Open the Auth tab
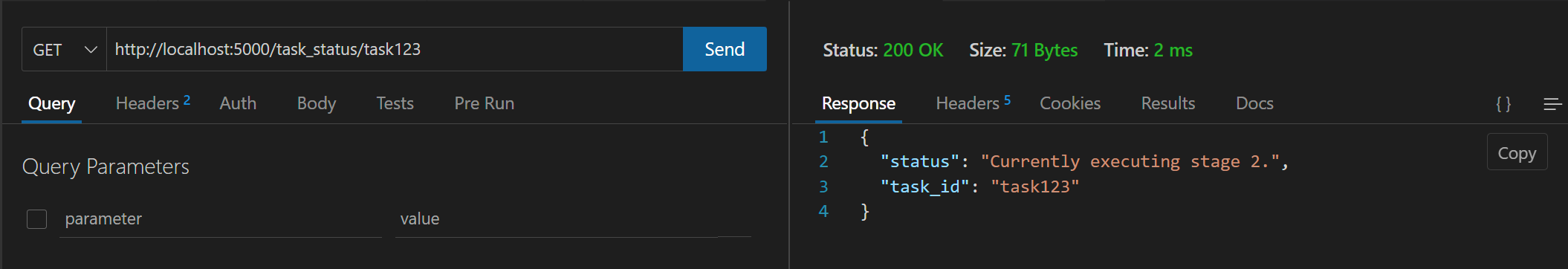Screen dimensions: 1568x269 238,103
